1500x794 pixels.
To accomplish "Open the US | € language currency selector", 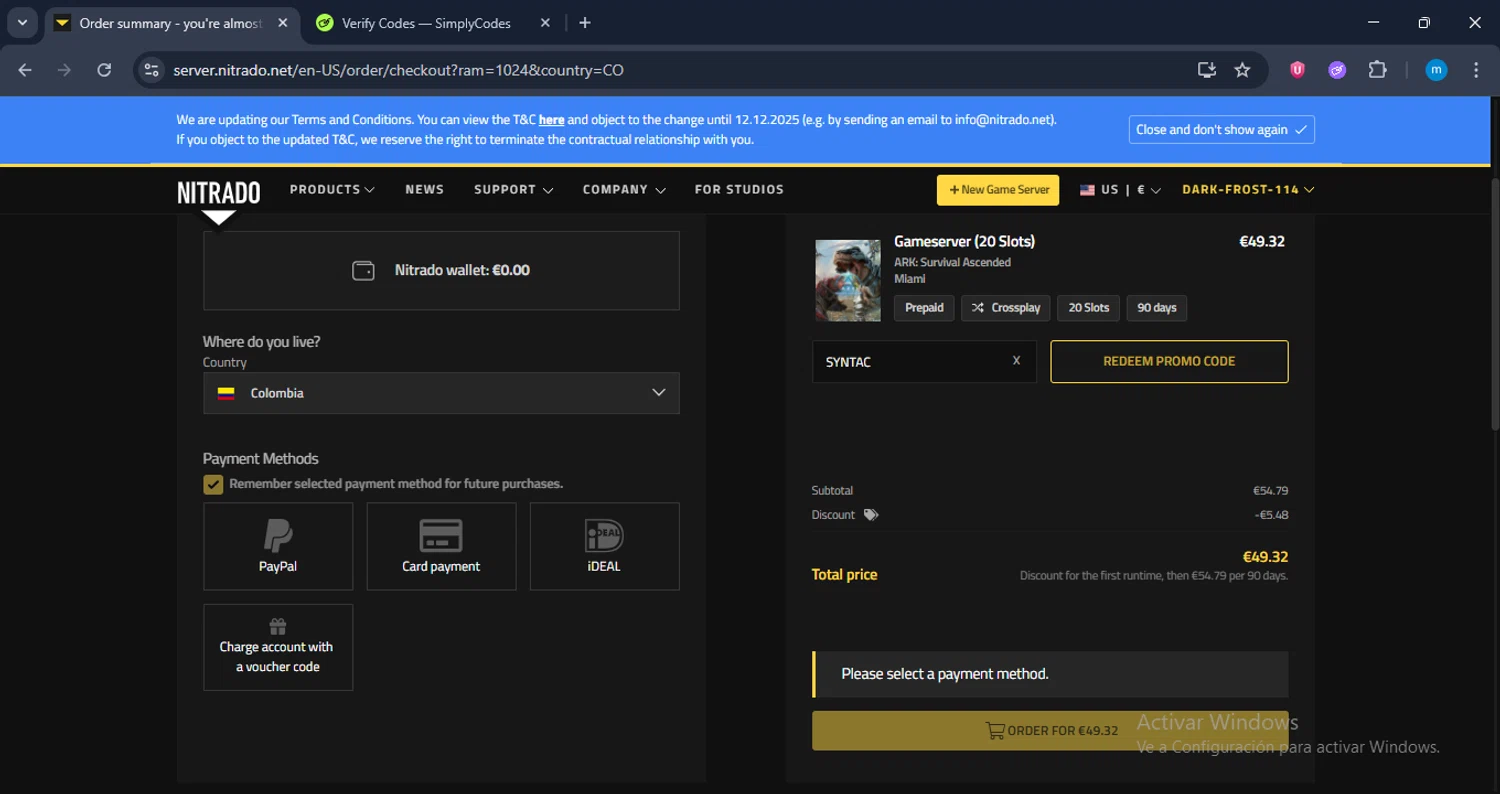I will point(1120,190).
